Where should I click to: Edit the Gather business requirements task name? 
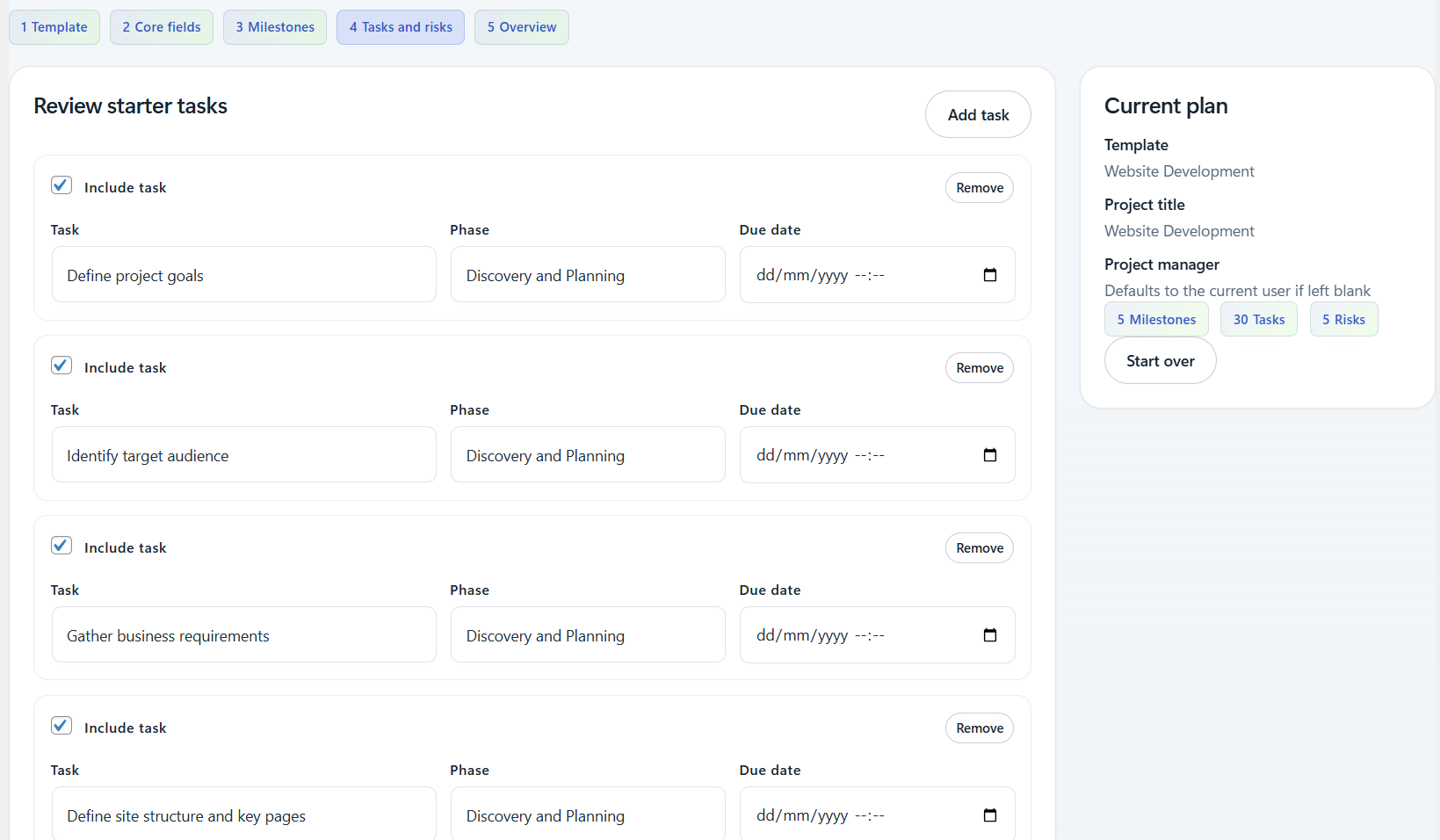(244, 635)
